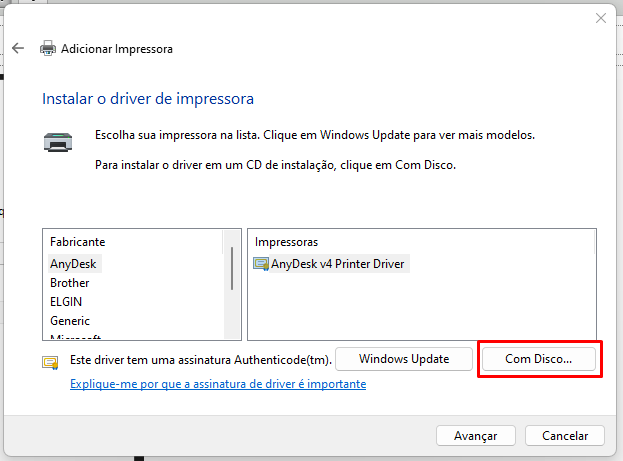Cancel the printer installation wizard
The image size is (623, 461).
pyautogui.click(x=565, y=436)
